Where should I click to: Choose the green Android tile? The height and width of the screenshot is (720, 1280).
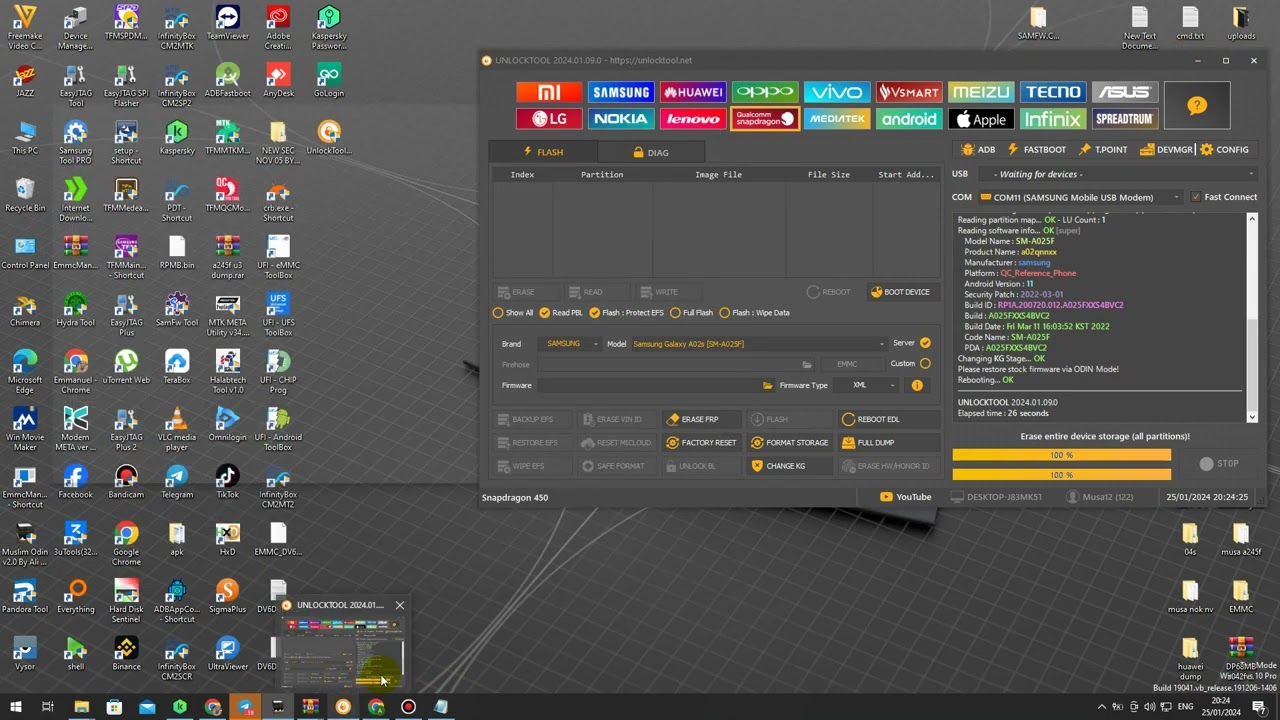point(909,119)
